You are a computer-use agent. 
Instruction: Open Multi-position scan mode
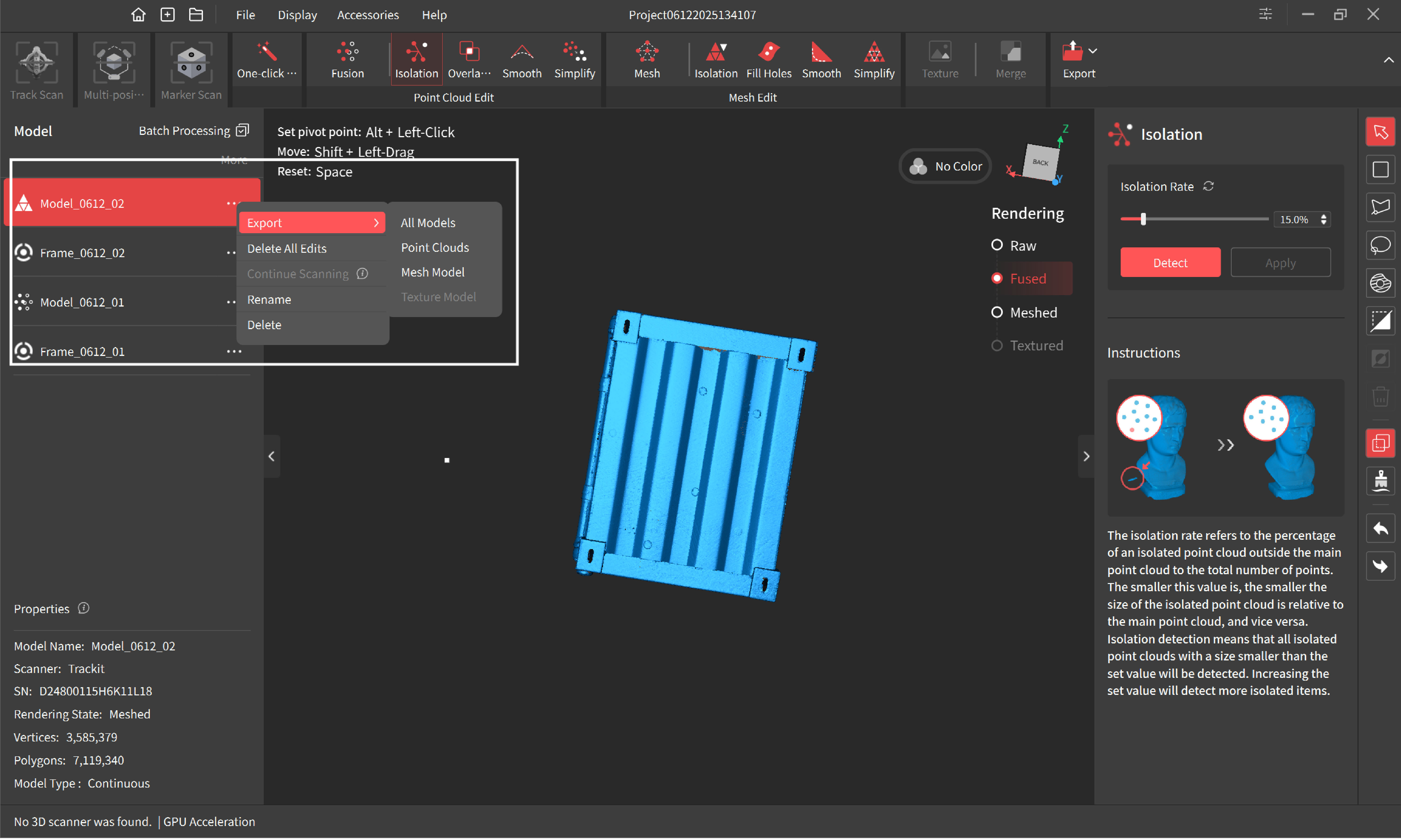tap(113, 70)
